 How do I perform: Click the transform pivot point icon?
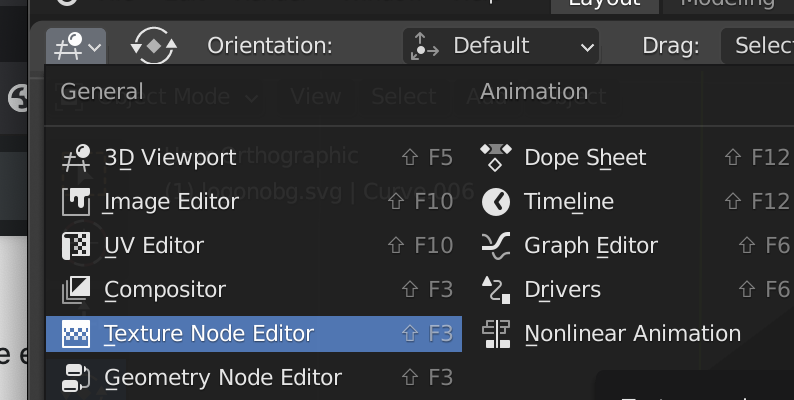point(153,46)
